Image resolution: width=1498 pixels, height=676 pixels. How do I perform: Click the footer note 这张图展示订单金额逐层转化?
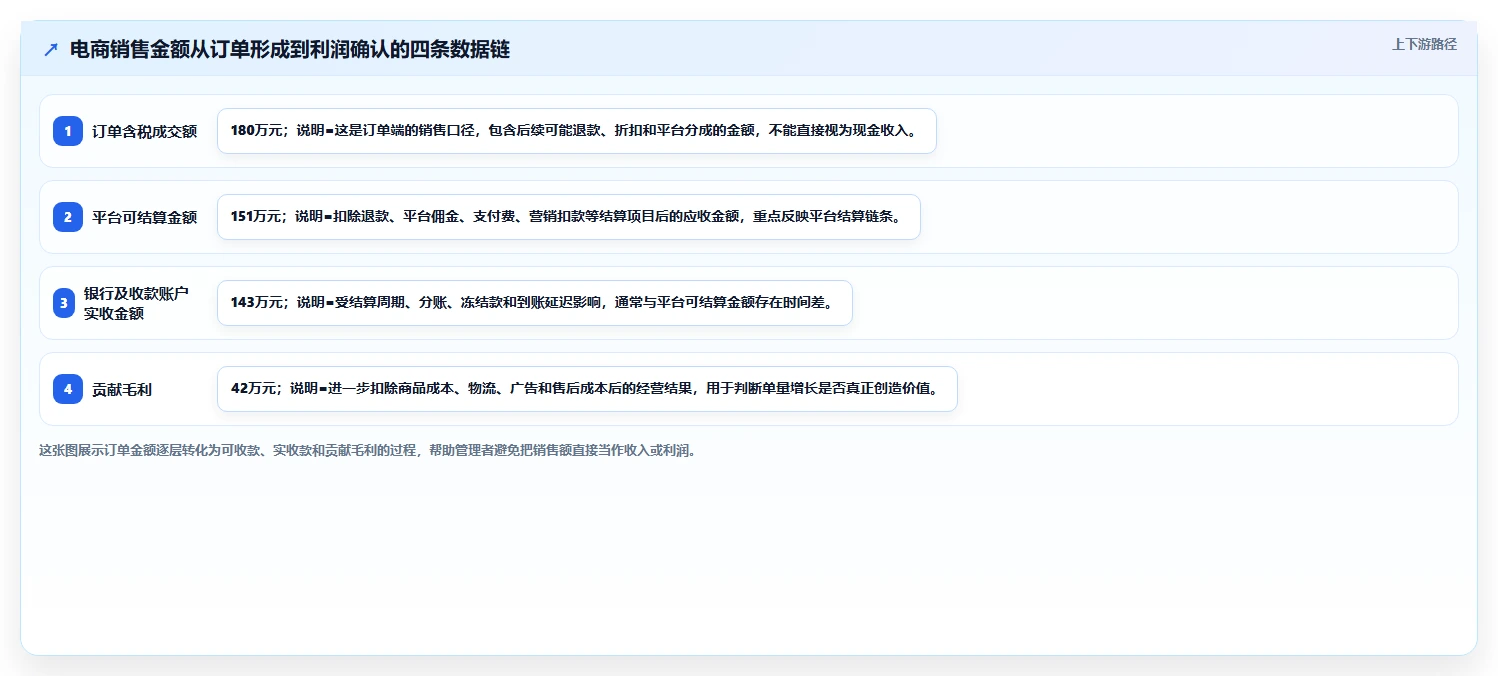[x=368, y=450]
